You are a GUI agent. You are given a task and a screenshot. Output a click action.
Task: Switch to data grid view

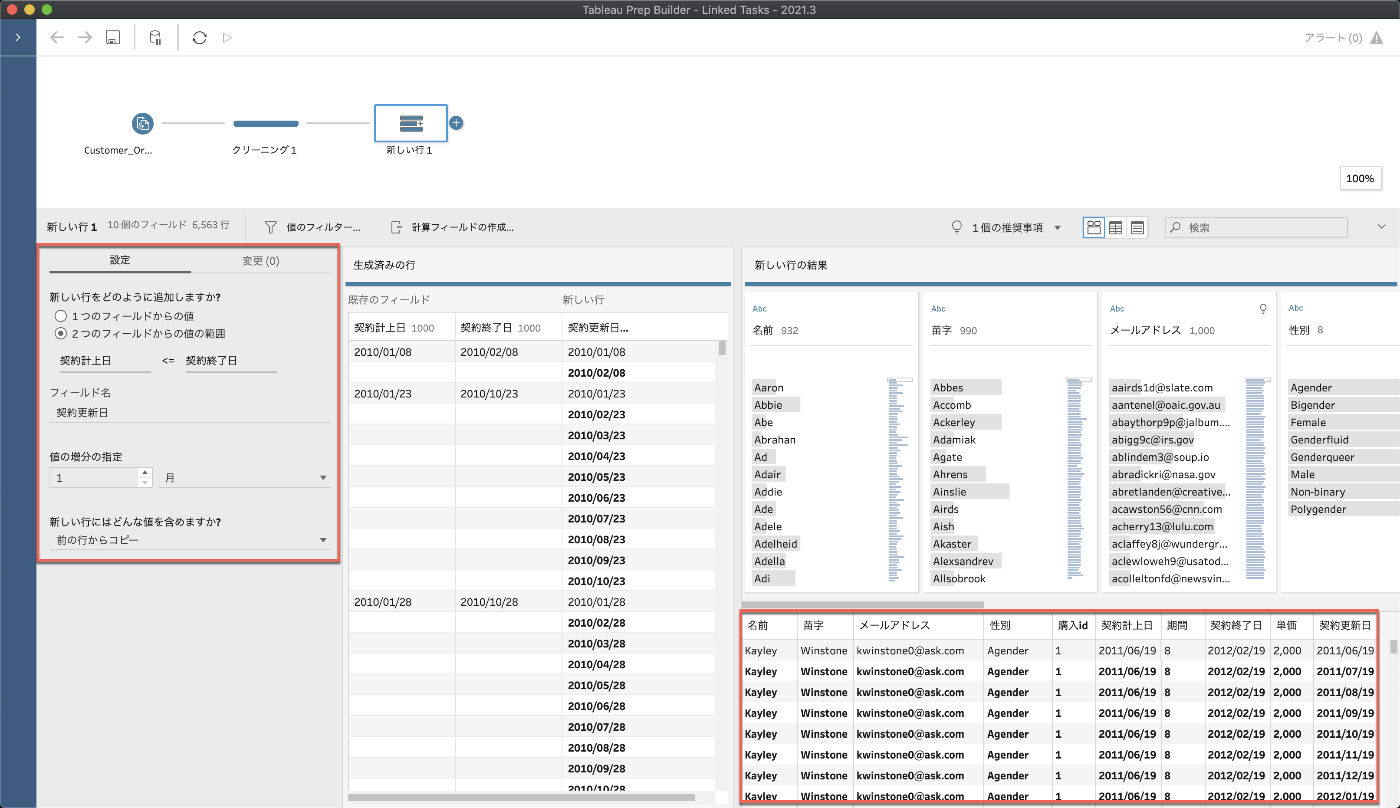(1116, 227)
